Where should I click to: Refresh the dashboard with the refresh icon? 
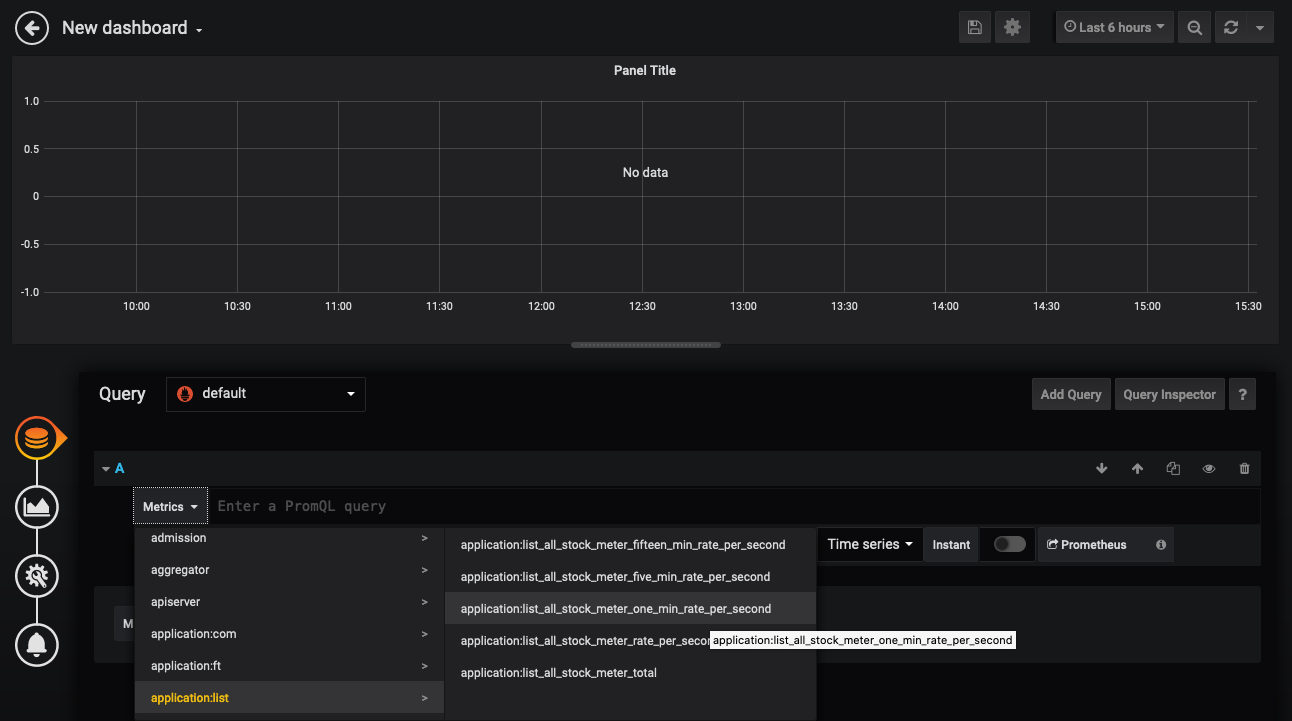pyautogui.click(x=1231, y=27)
